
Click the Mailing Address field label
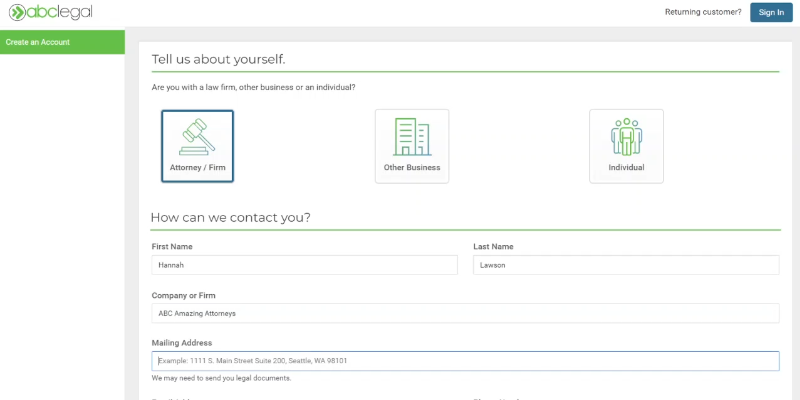182,343
